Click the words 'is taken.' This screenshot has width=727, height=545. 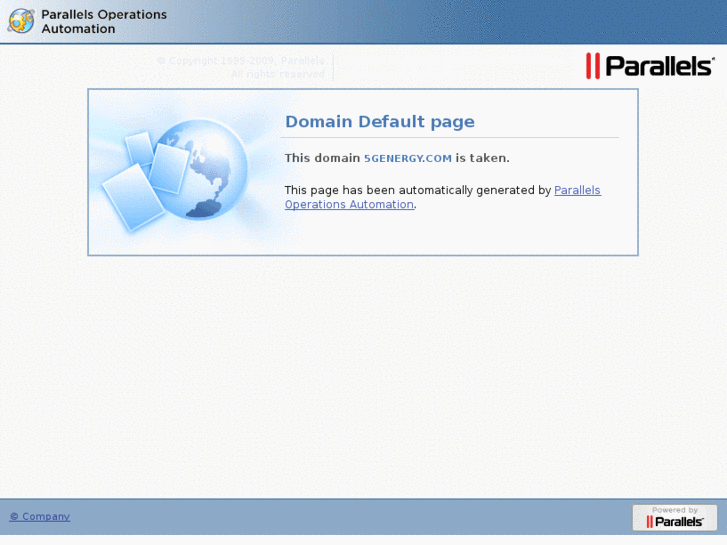pyautogui.click(x=482, y=158)
